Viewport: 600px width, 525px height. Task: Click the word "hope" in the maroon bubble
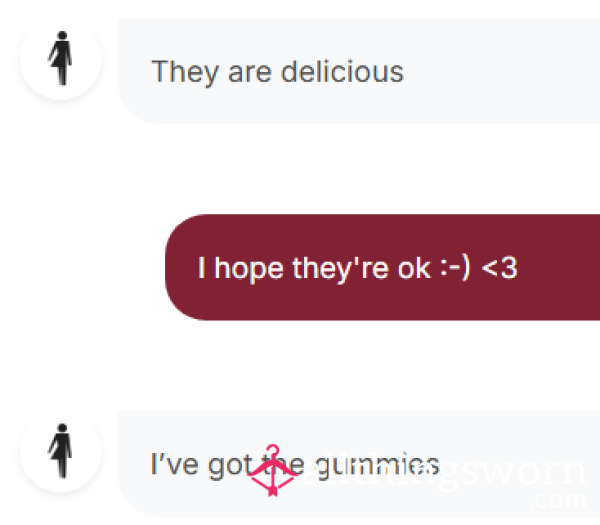click(x=249, y=269)
